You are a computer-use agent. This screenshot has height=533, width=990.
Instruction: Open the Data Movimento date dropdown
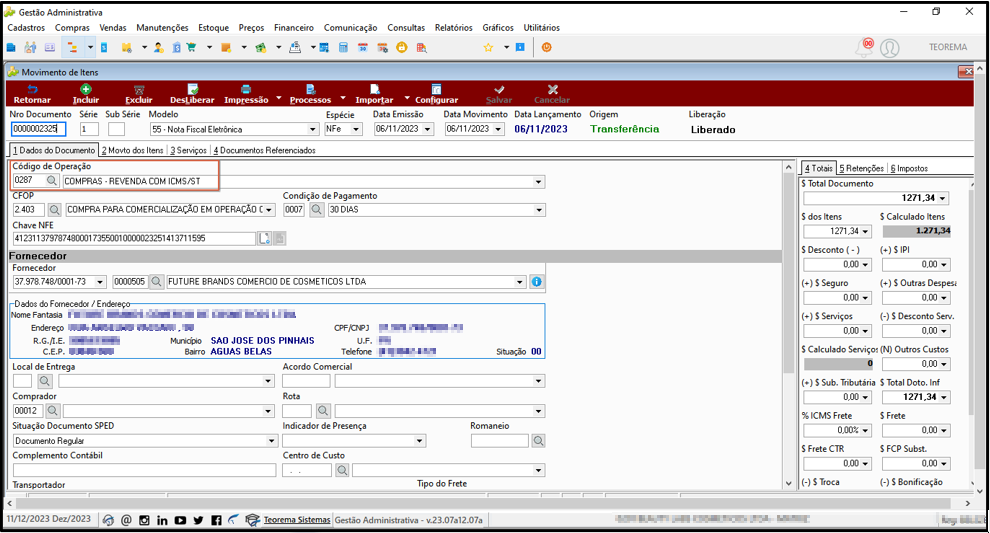tap(499, 129)
